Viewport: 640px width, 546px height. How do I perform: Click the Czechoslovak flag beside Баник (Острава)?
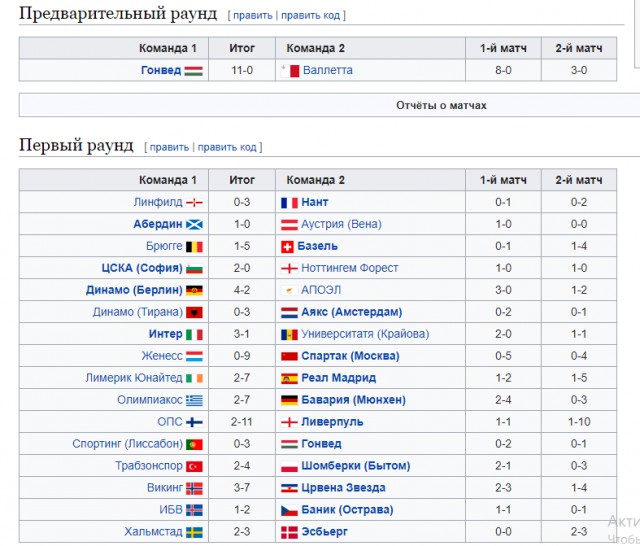289,510
